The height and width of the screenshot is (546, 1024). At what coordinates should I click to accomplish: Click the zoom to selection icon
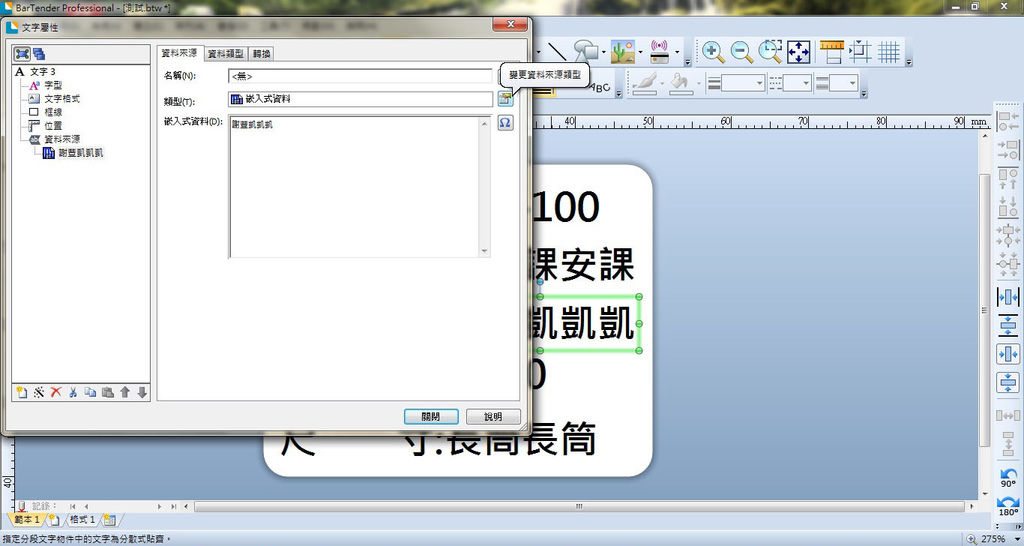[x=770, y=52]
